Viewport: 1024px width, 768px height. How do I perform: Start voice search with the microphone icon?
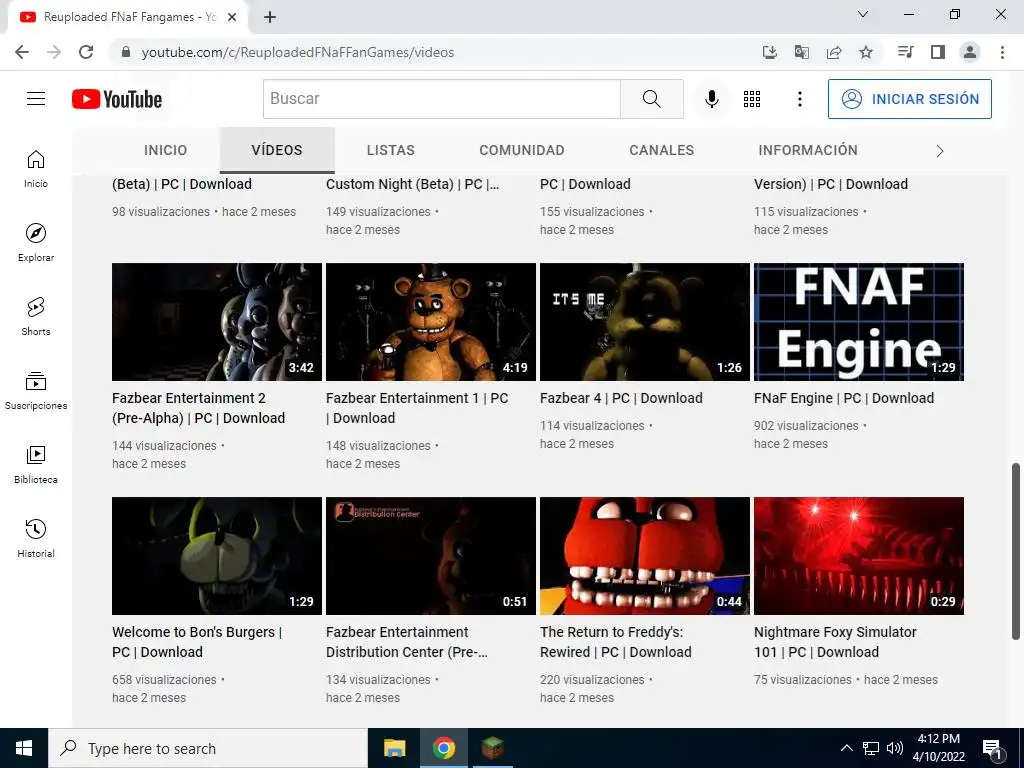(x=712, y=99)
